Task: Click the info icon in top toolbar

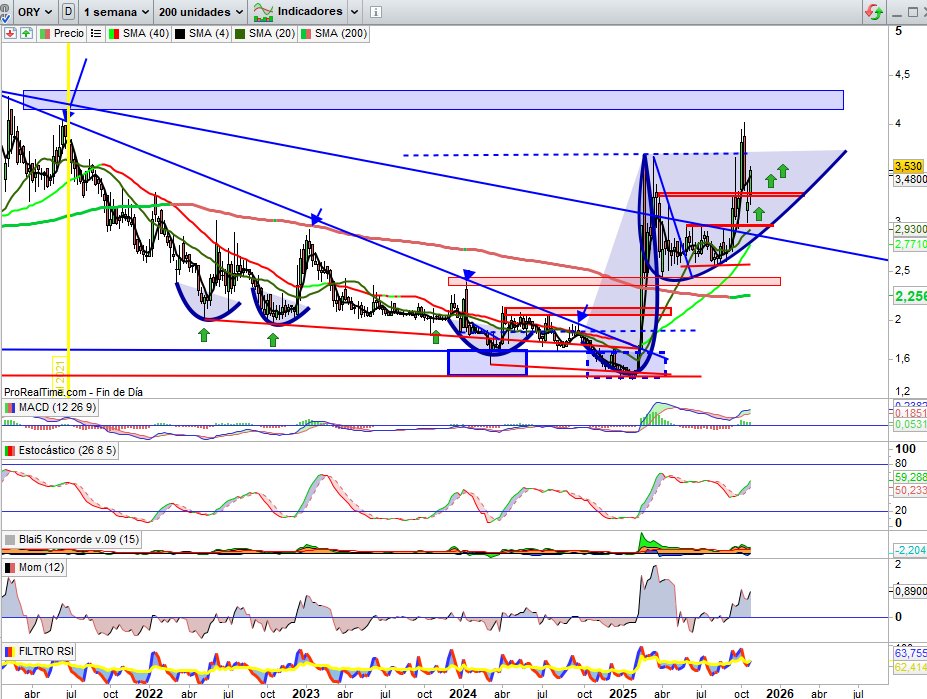Action: [x=375, y=12]
